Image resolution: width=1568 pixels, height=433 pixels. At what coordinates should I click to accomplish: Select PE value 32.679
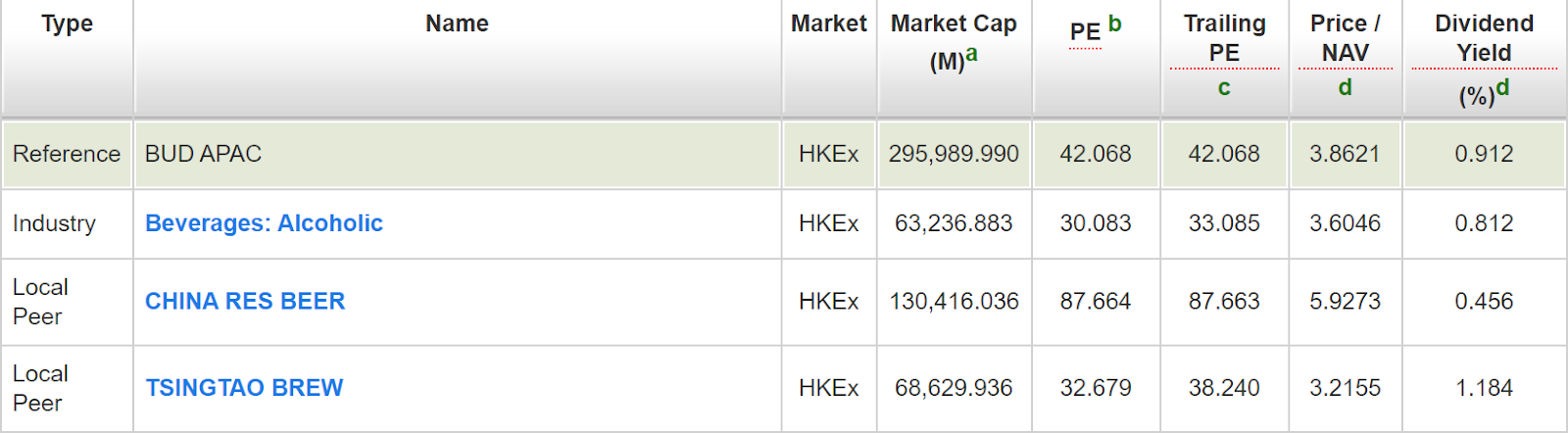(x=1096, y=388)
